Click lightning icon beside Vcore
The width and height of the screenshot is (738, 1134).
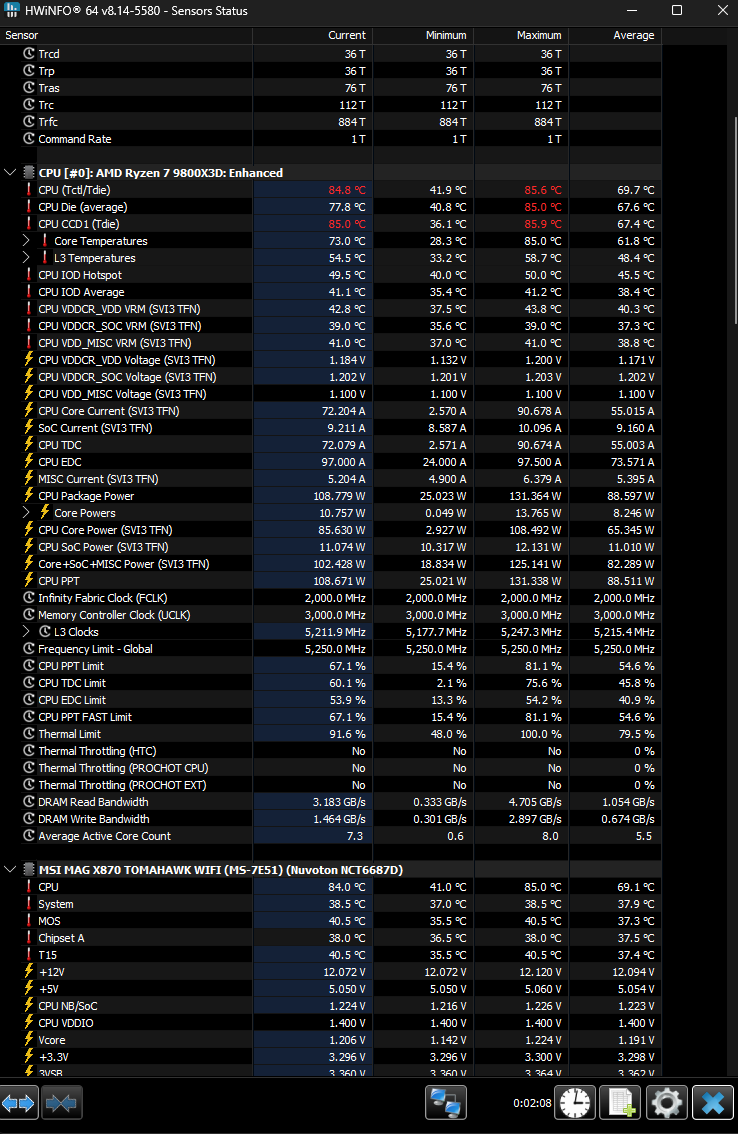point(29,1039)
